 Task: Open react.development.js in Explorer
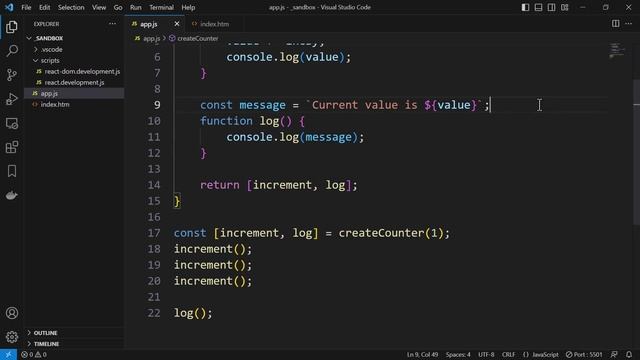(x=74, y=82)
